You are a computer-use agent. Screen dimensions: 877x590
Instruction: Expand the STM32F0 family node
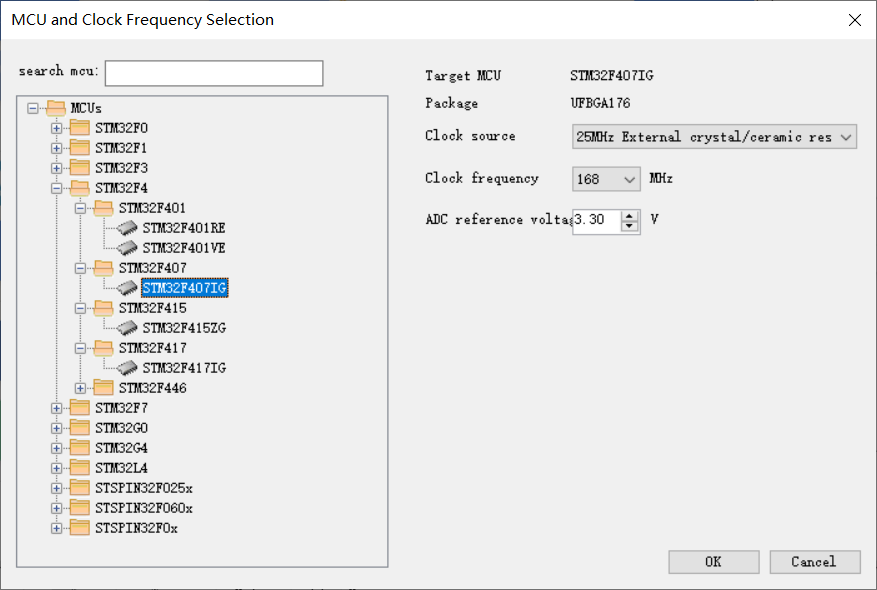(56, 128)
